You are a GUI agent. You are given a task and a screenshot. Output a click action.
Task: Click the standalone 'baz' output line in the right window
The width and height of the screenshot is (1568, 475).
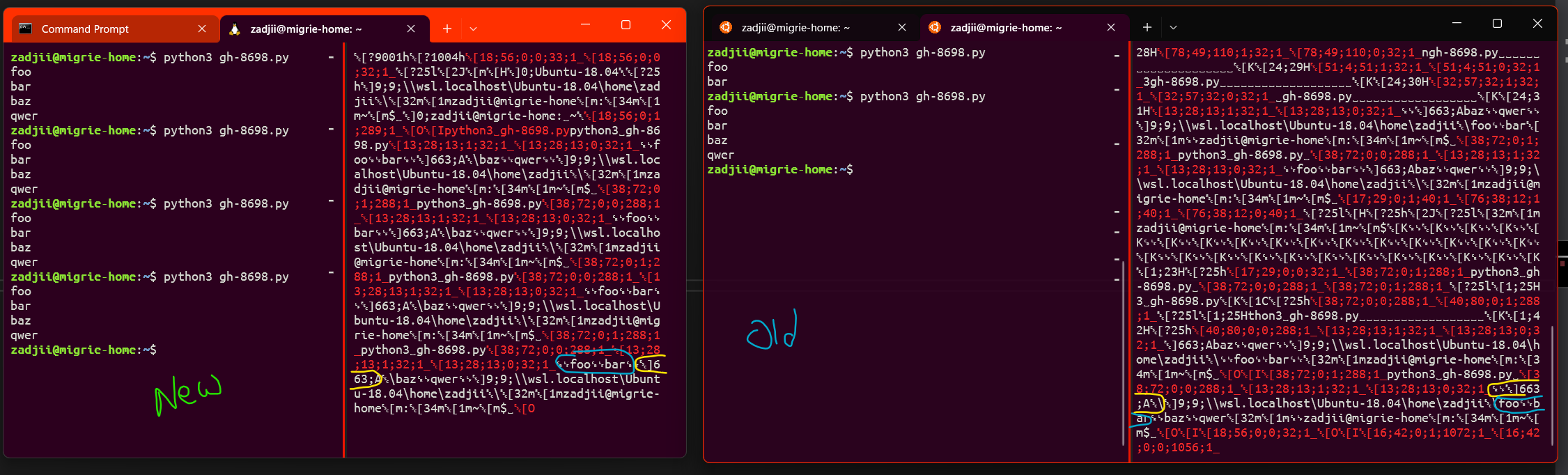point(717,140)
